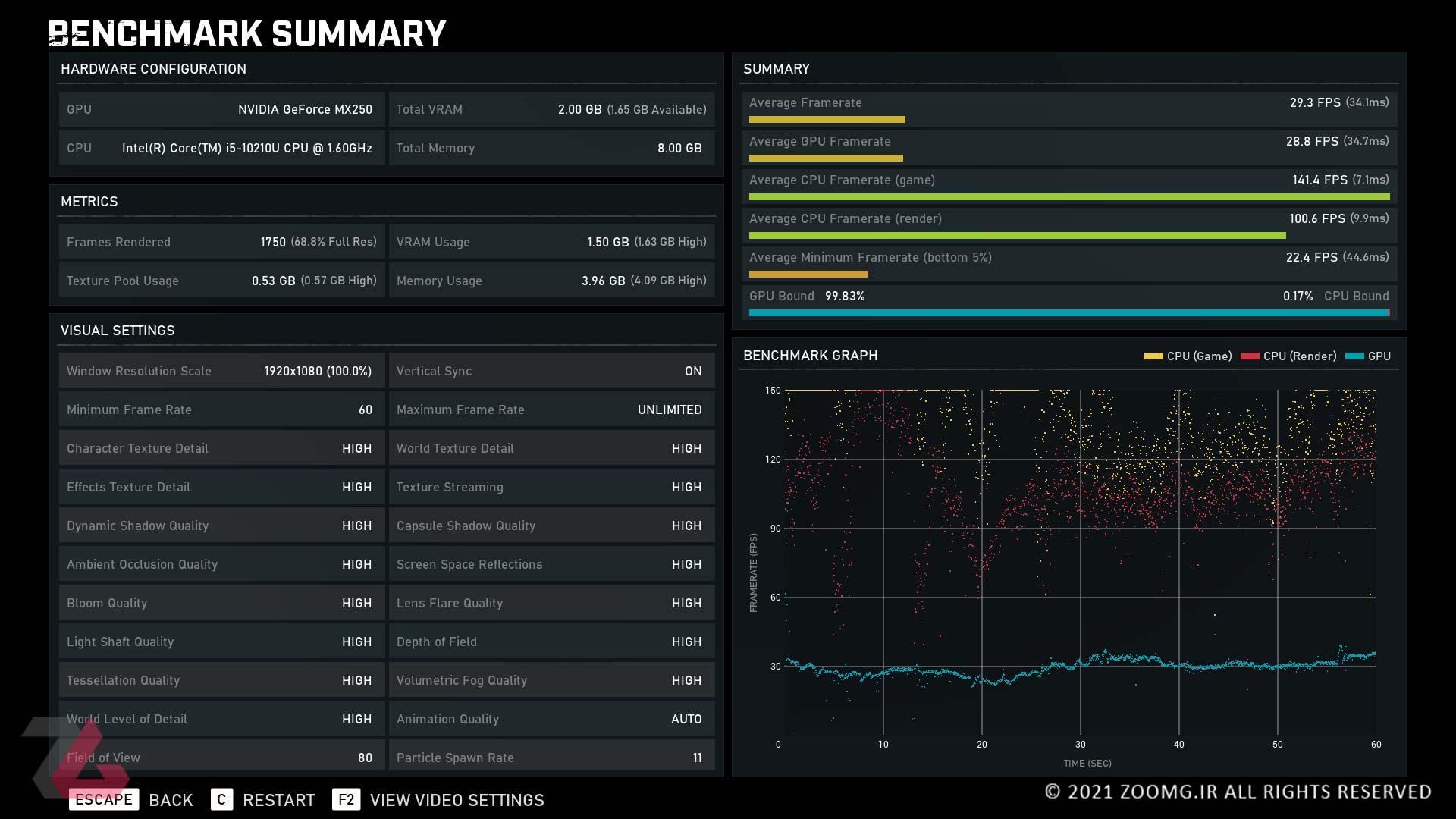Click the Maximum Frame Rate UNLIMITED row

(x=552, y=409)
